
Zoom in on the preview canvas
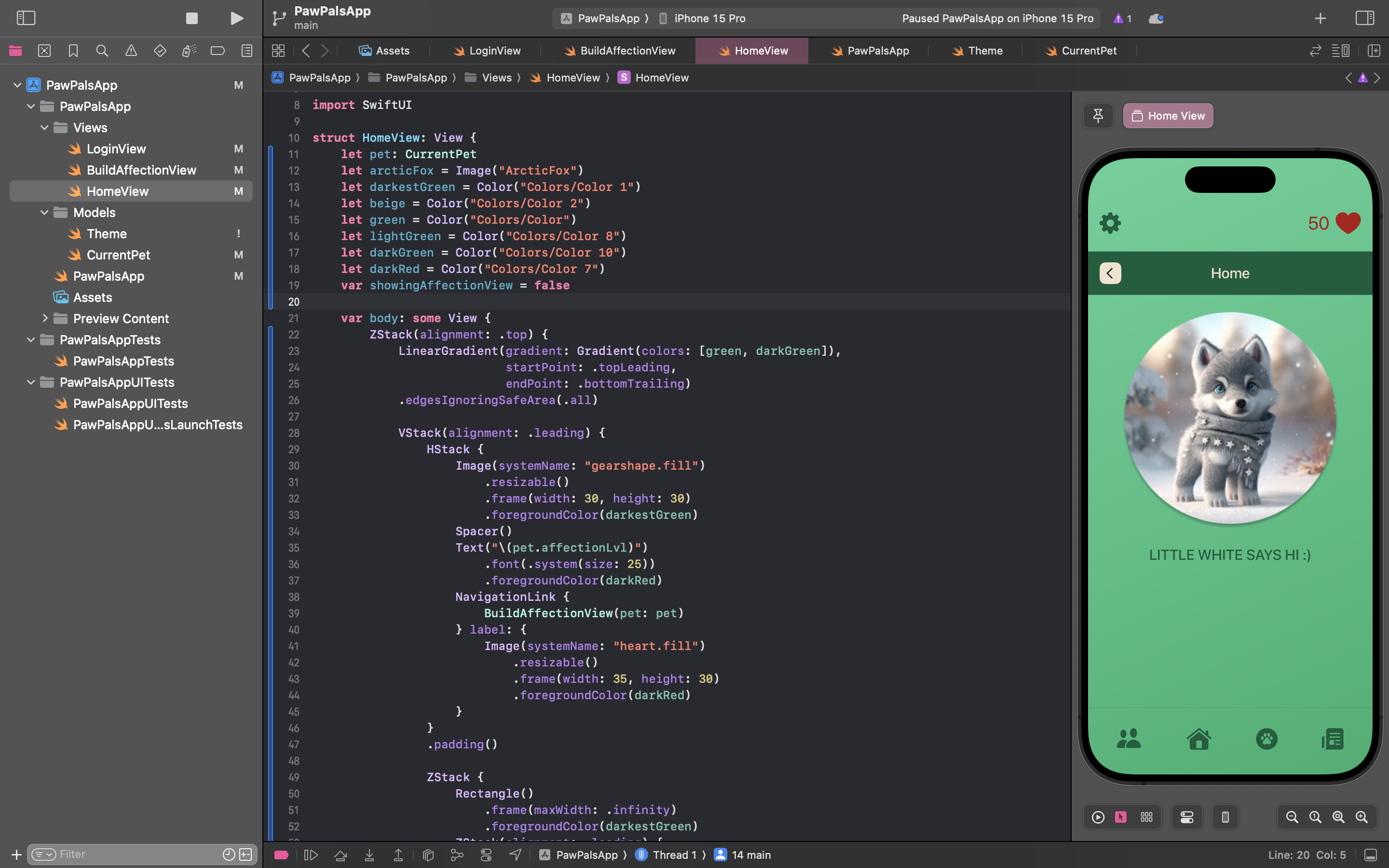(x=1362, y=817)
